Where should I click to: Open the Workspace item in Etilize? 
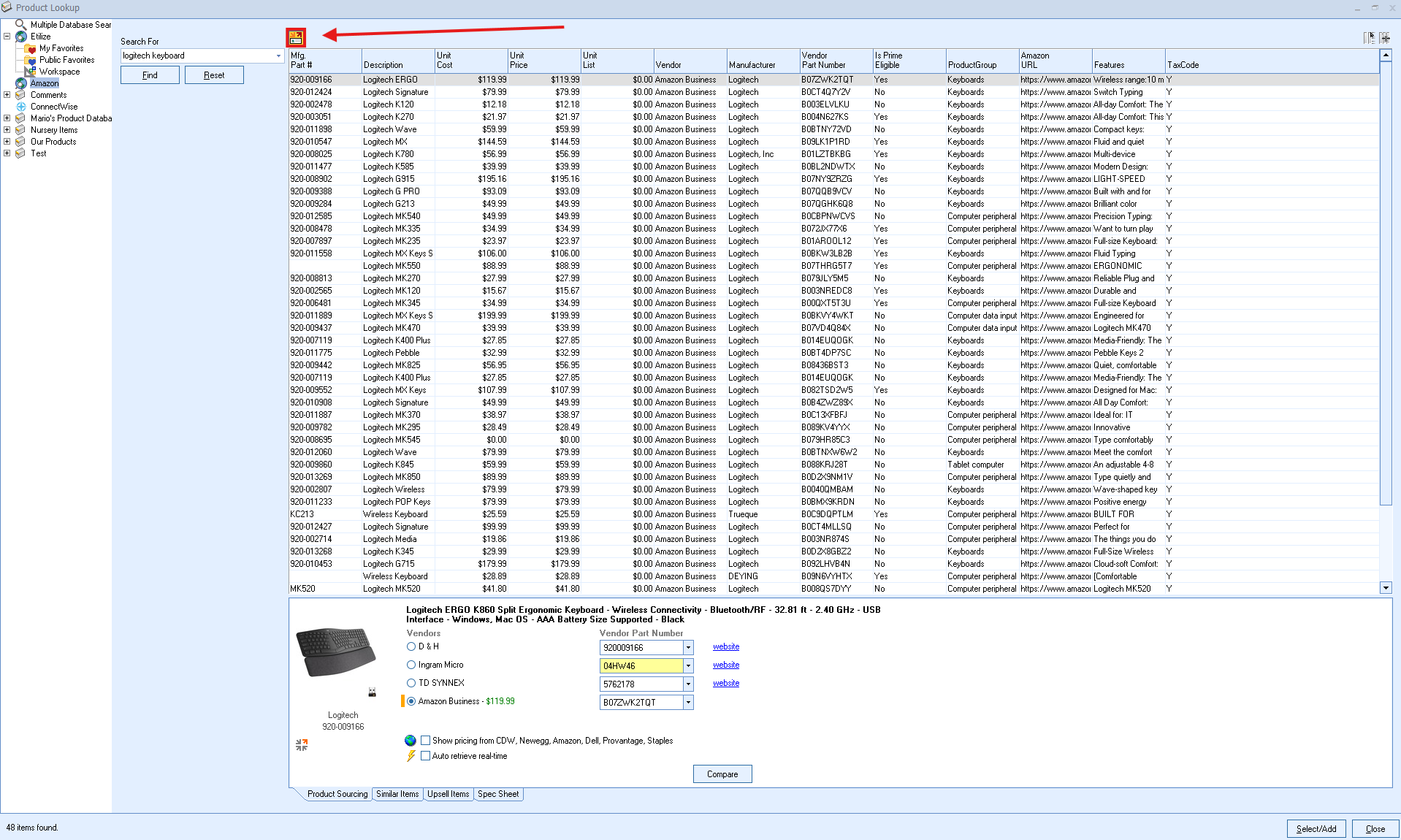[x=59, y=72]
